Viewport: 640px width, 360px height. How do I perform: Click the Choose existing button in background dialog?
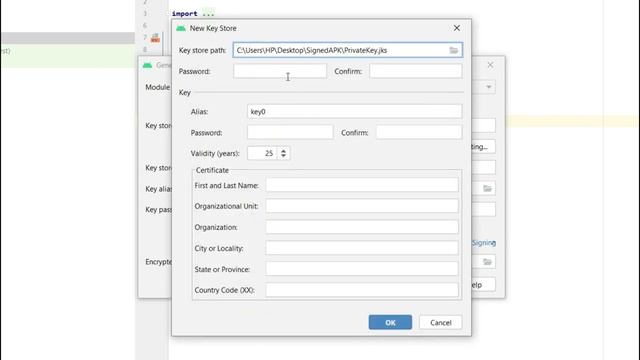484,147
